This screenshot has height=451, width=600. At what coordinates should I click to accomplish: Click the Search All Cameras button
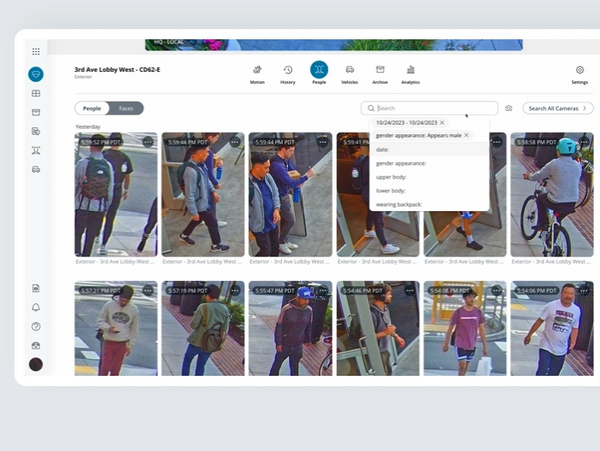pos(557,108)
